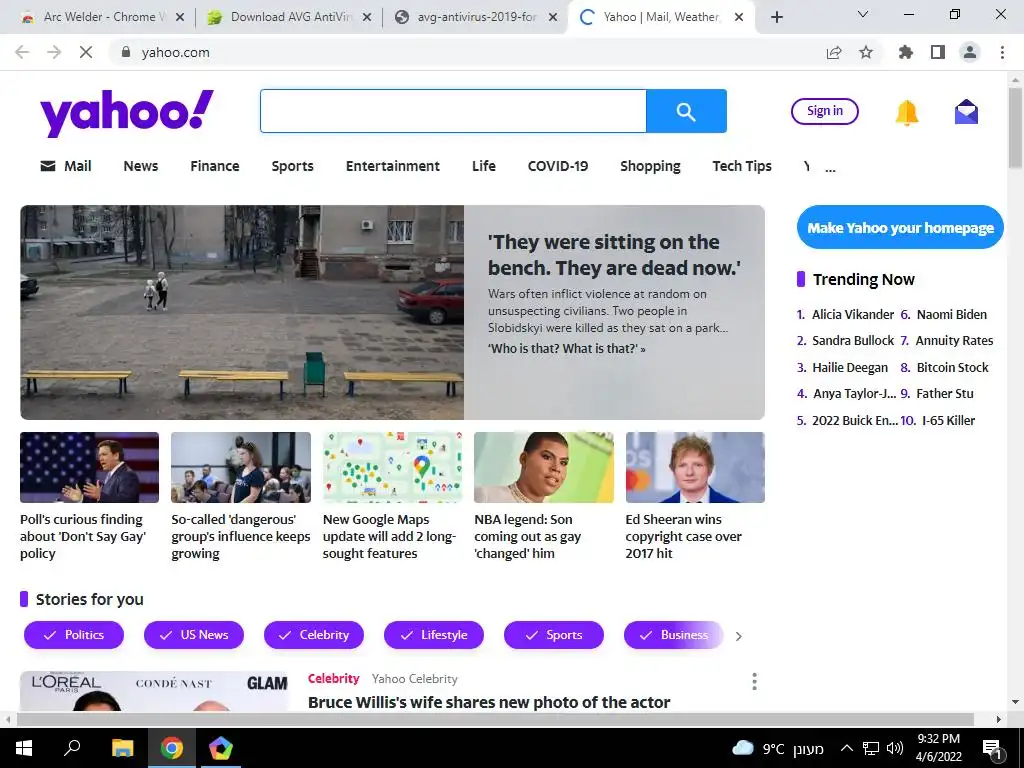The width and height of the screenshot is (1024, 768).
Task: Toggle the Sports topic filter
Action: [x=554, y=635]
